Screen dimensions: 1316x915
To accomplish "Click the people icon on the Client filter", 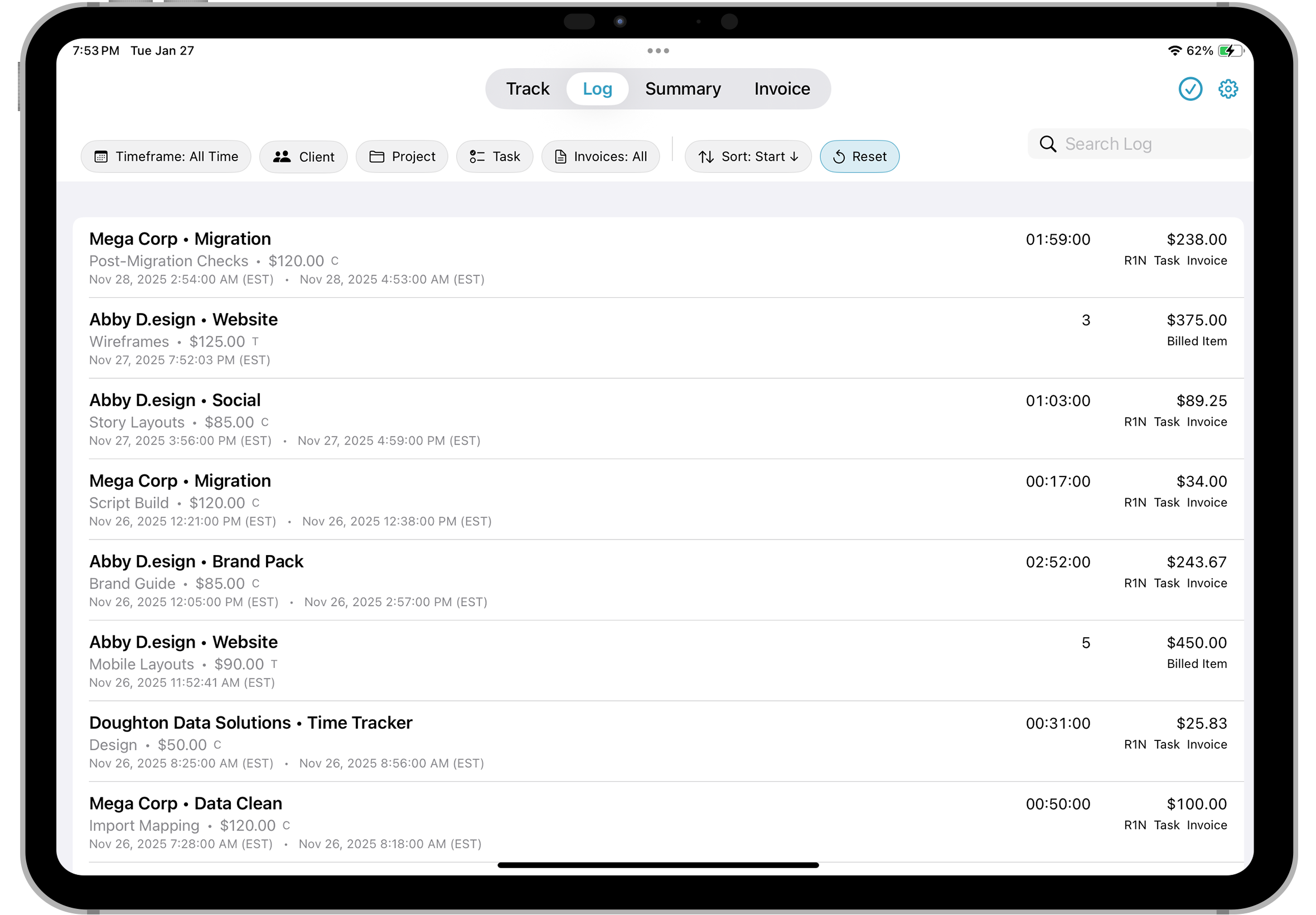I will [x=282, y=156].
